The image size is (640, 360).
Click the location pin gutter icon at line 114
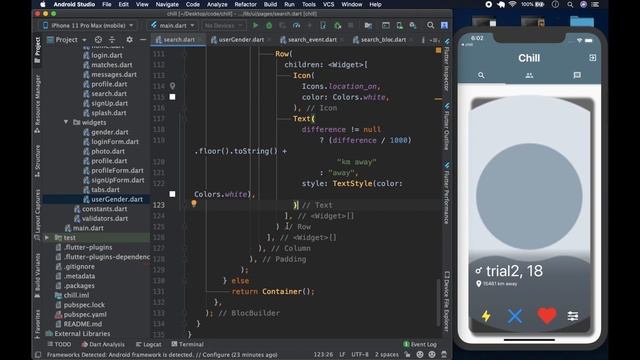172,86
